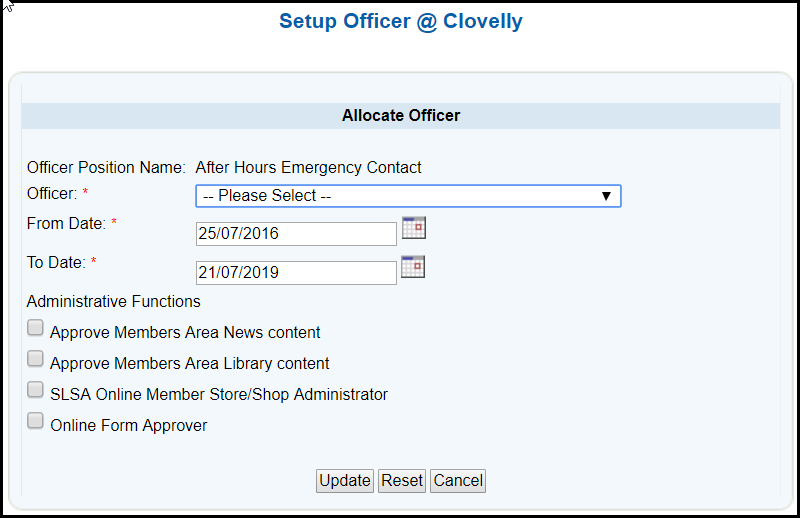Enable Approve Members Area Library content checkbox

[35, 359]
